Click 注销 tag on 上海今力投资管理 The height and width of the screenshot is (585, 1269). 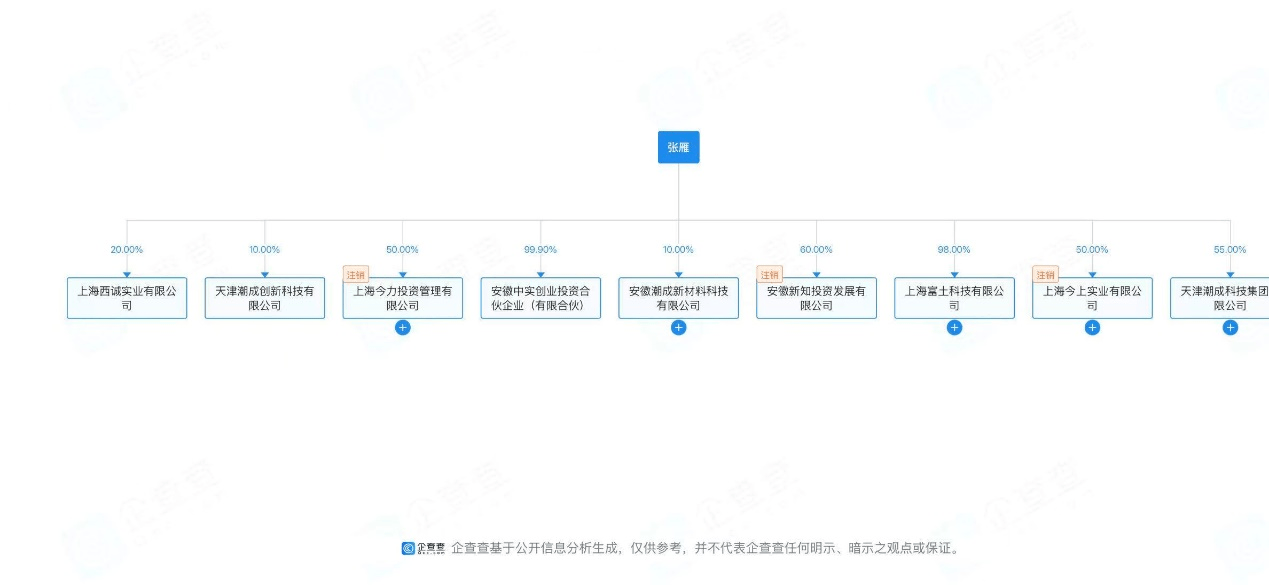[x=356, y=275]
